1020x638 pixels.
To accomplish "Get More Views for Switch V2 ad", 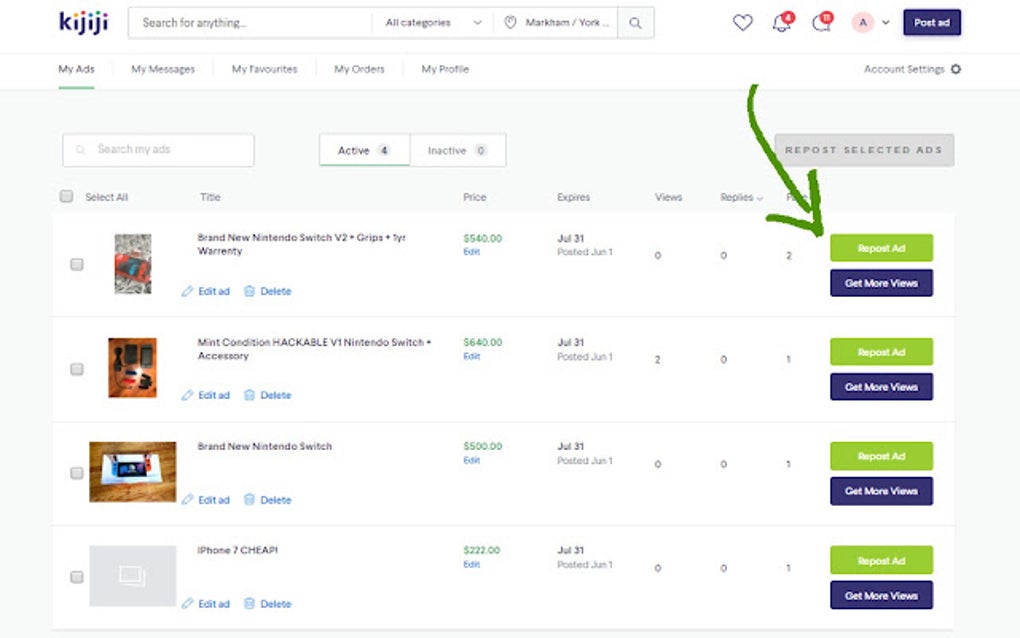I will point(881,283).
